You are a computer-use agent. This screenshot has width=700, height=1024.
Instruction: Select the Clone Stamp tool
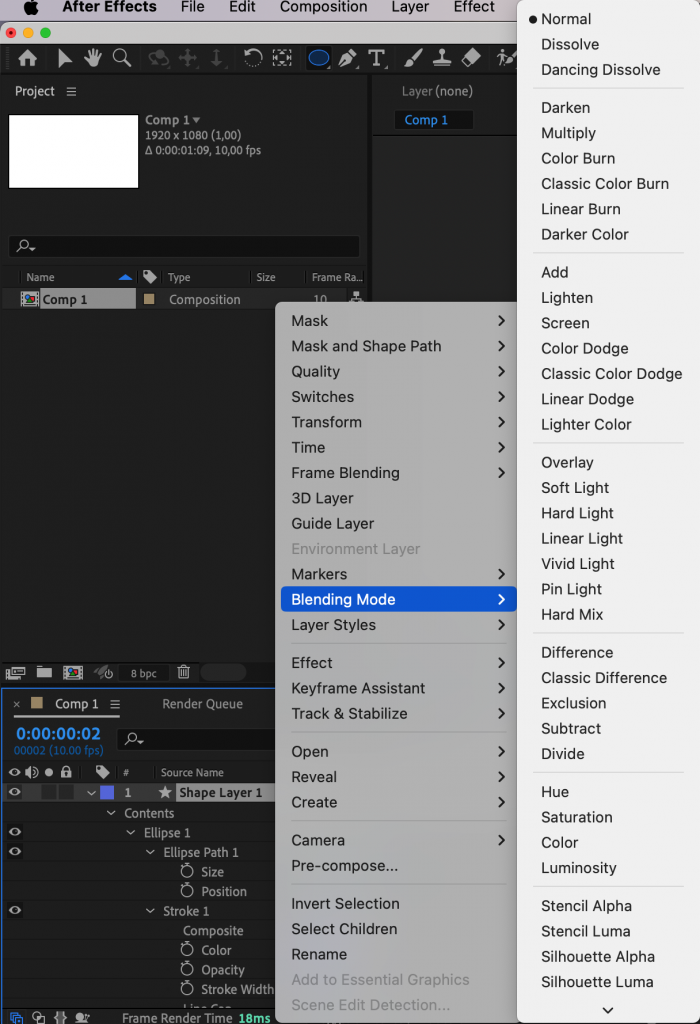click(441, 58)
